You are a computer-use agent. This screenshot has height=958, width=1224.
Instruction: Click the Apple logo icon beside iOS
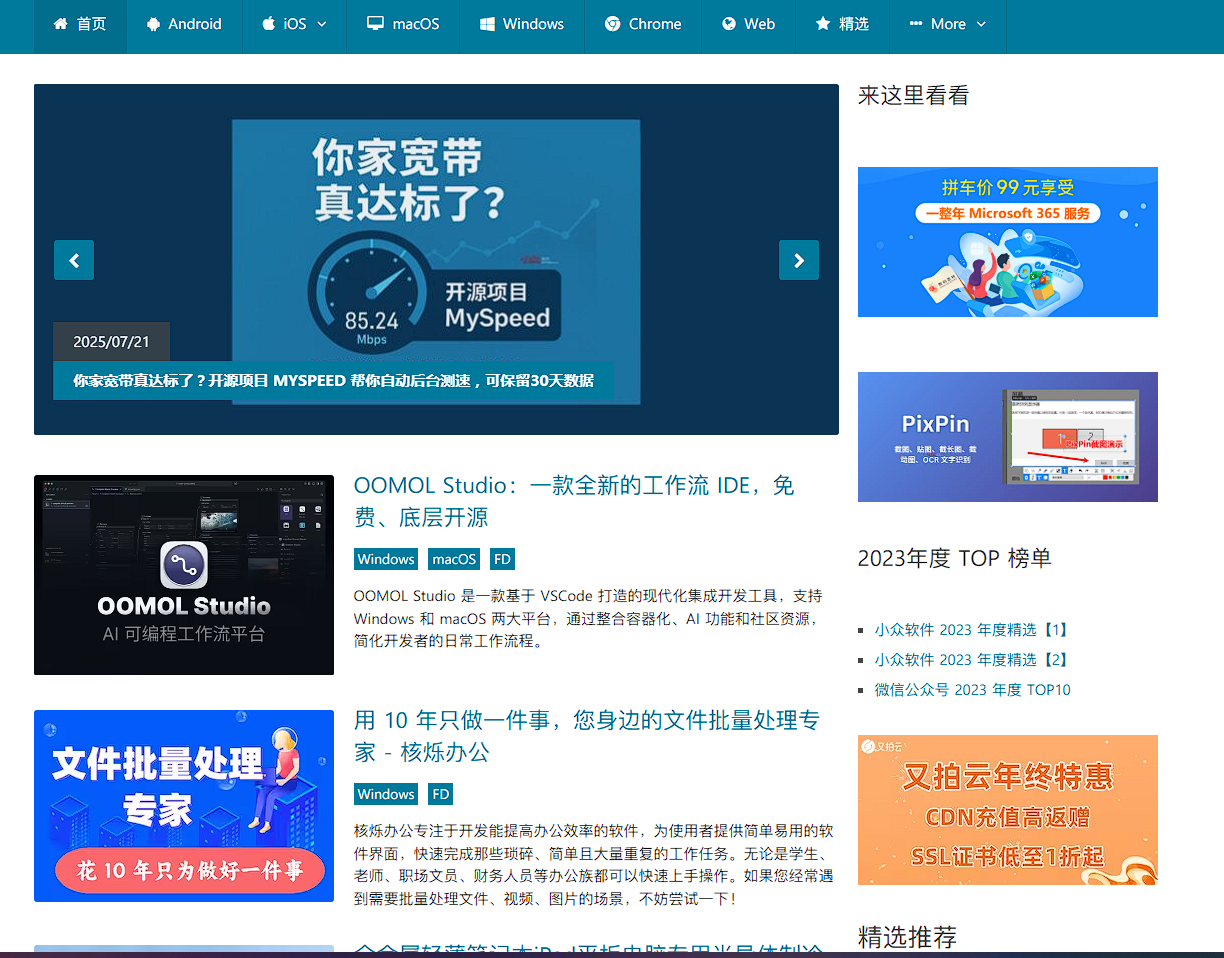coord(268,23)
